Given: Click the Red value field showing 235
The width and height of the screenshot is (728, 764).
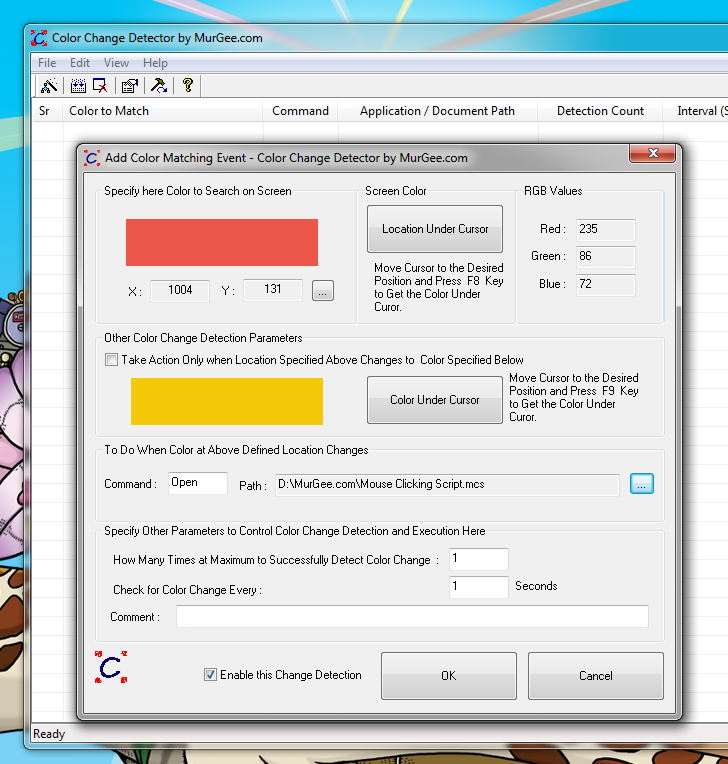Looking at the screenshot, I should [606, 229].
